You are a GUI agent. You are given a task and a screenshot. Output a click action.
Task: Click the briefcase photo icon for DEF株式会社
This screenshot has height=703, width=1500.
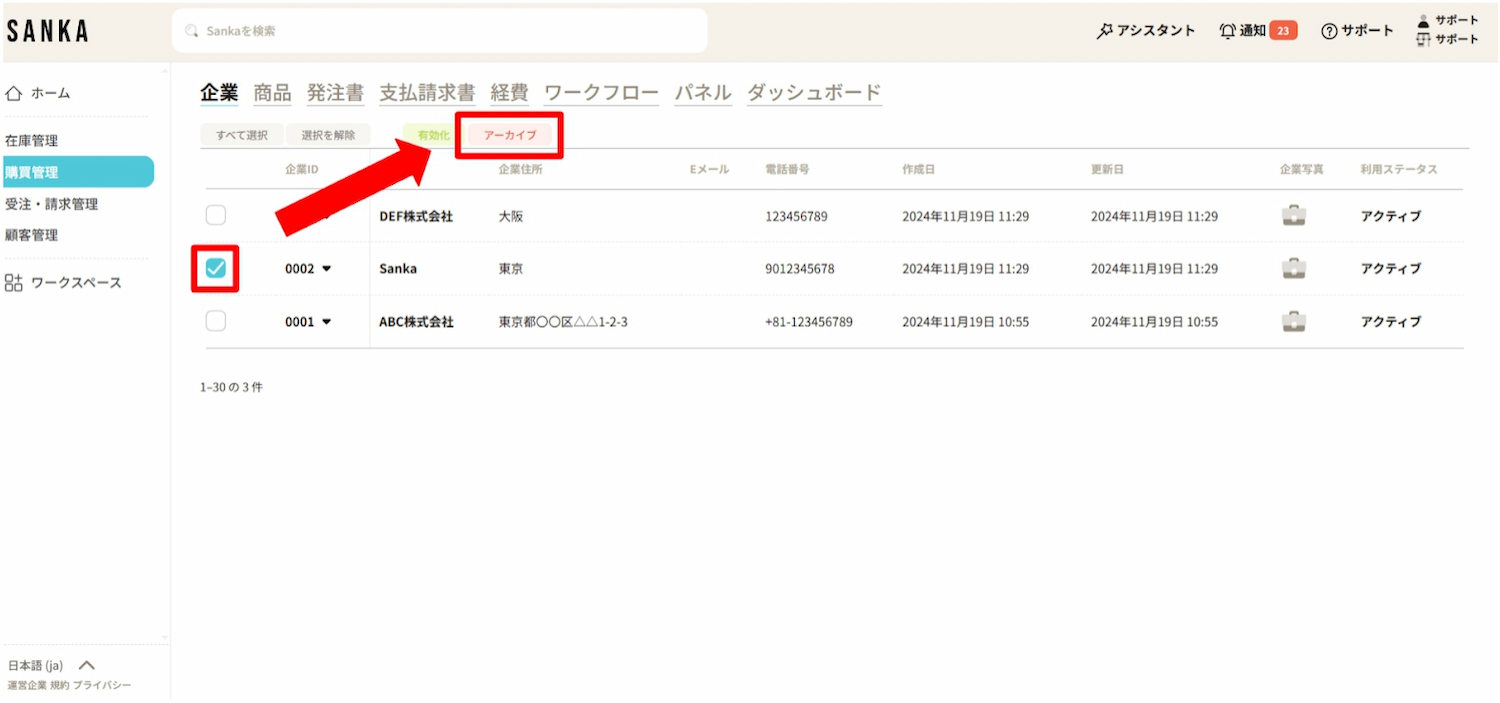[1293, 216]
